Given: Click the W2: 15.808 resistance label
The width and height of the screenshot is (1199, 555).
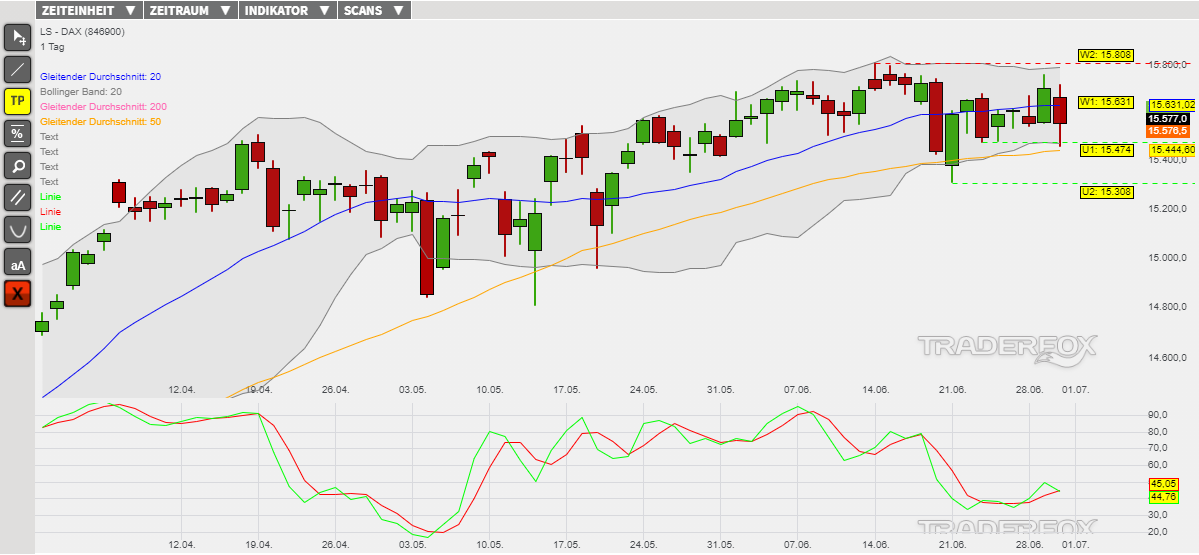Looking at the screenshot, I should (x=1105, y=55).
